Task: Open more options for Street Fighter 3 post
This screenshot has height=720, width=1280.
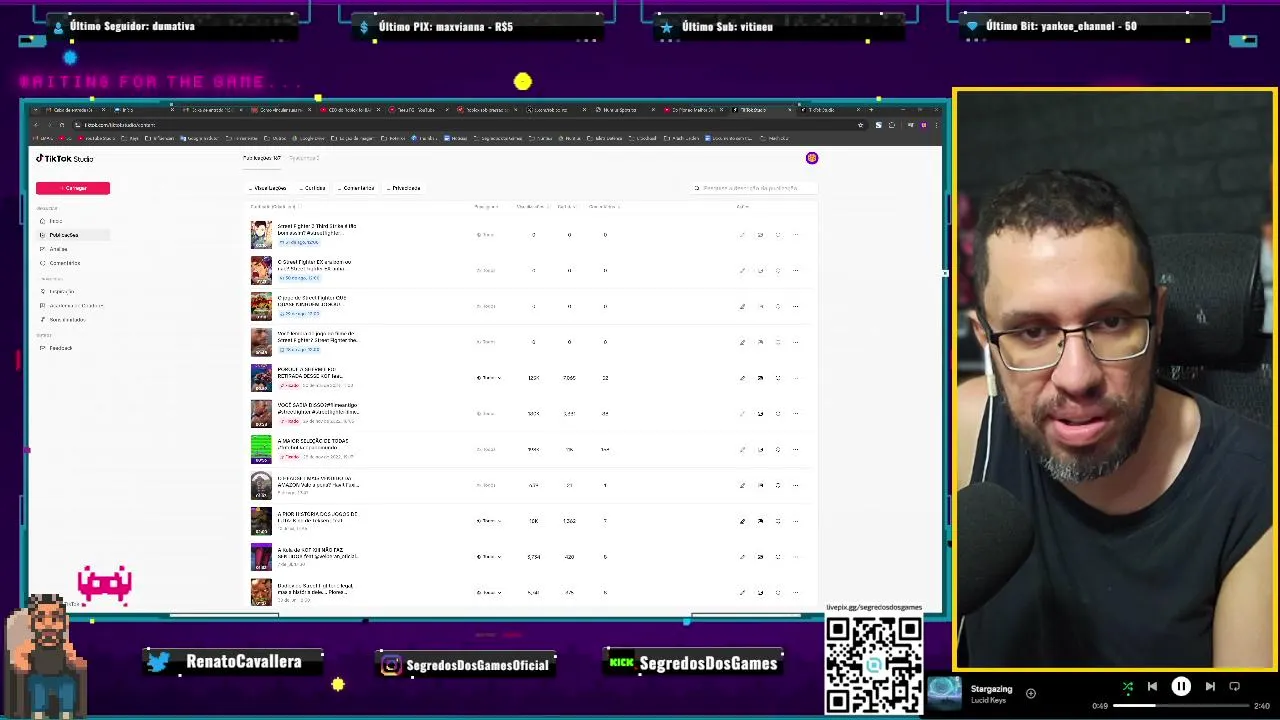Action: click(x=796, y=235)
